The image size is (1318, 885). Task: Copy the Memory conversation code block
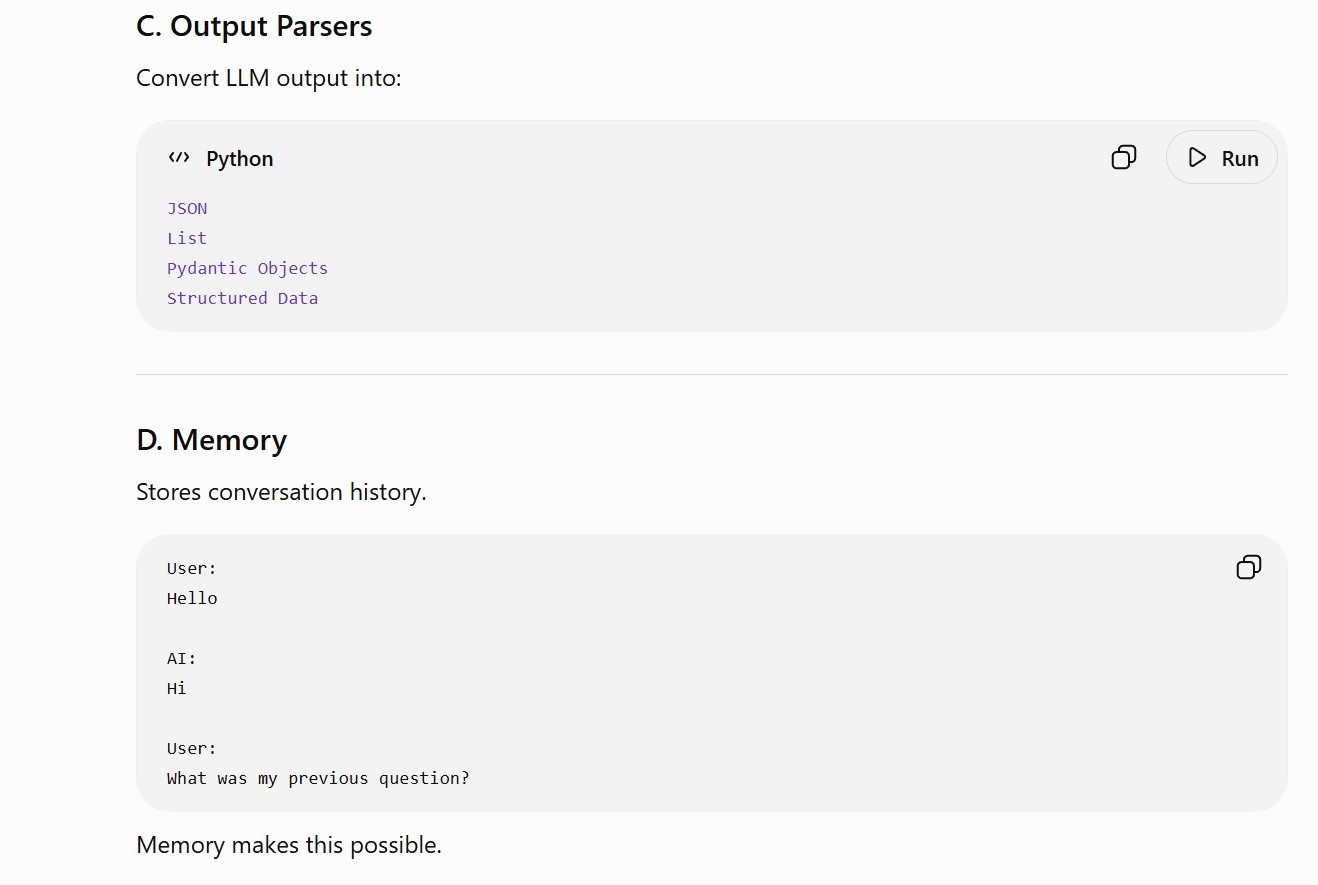coord(1249,568)
